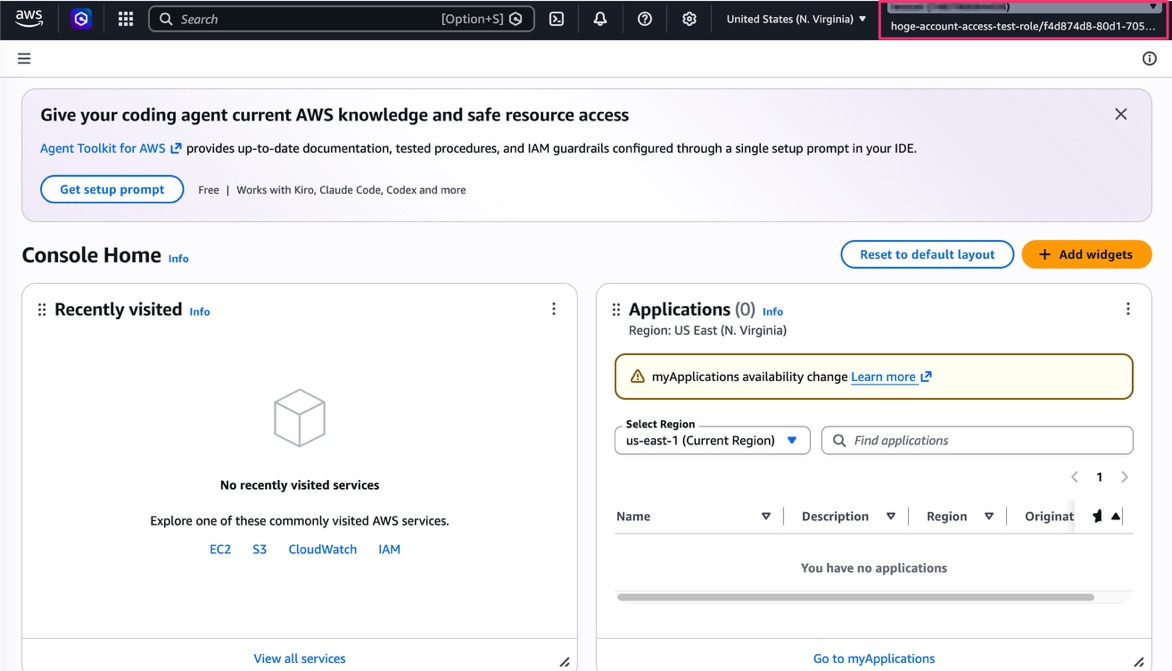The height and width of the screenshot is (671, 1172).
Task: Open the account role menu
Action: click(1023, 19)
